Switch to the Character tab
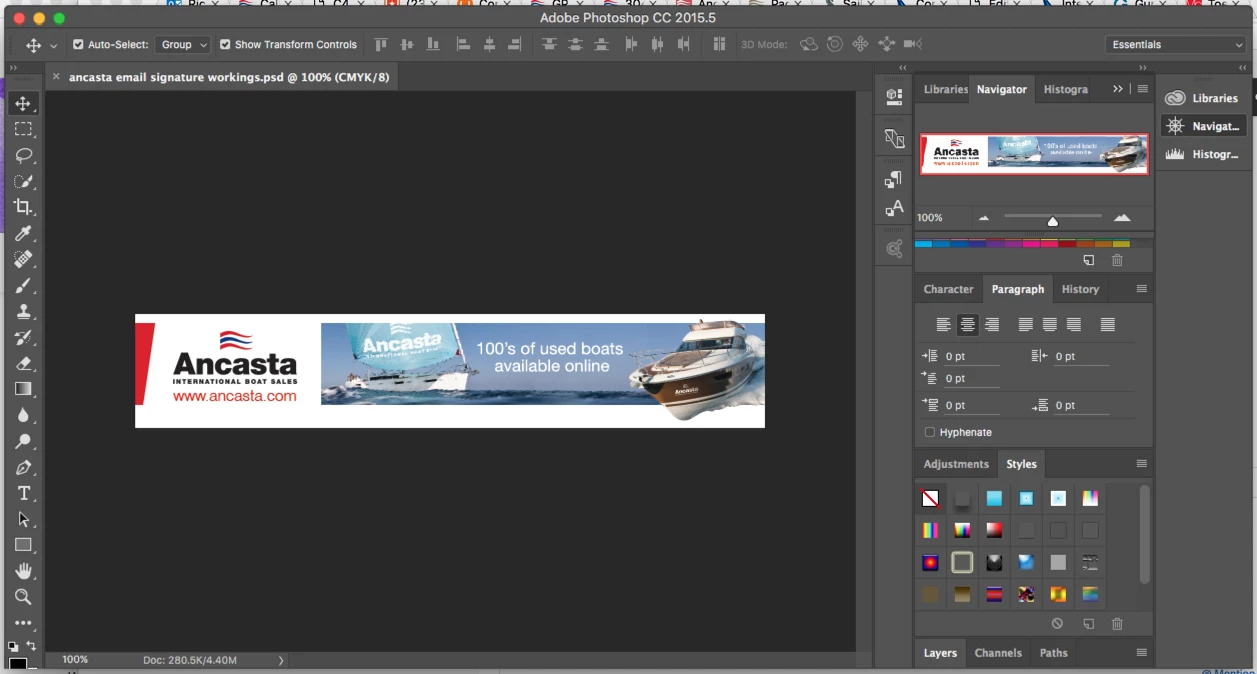This screenshot has width=1257, height=674. coord(948,289)
